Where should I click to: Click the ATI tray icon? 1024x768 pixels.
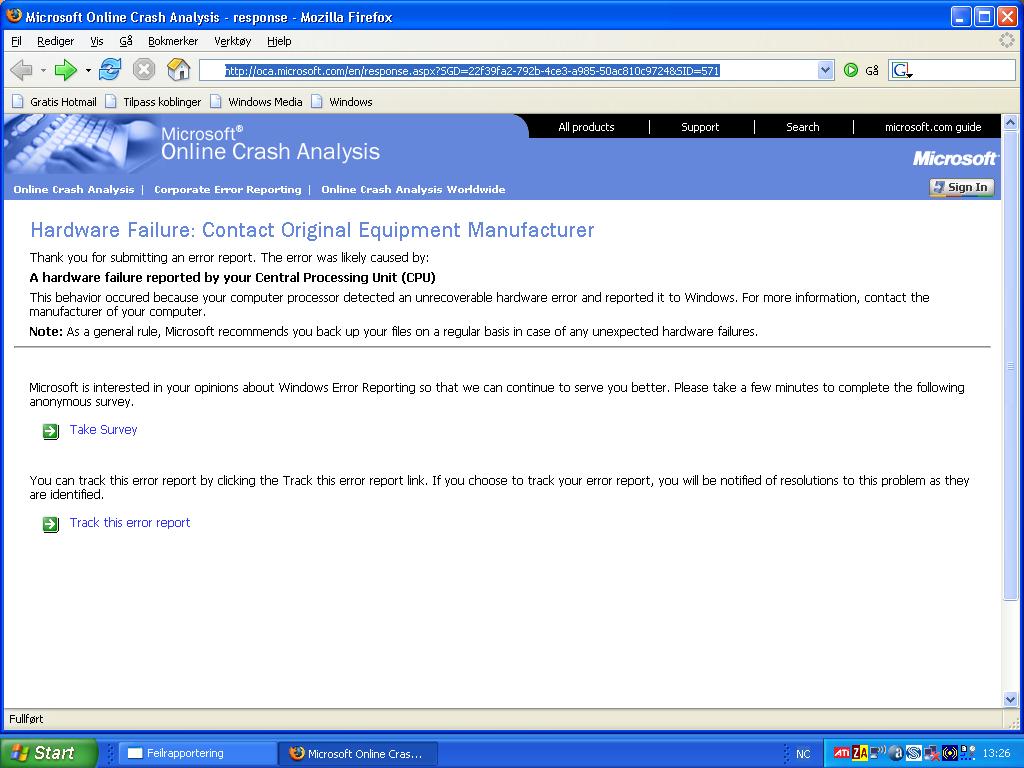click(842, 753)
